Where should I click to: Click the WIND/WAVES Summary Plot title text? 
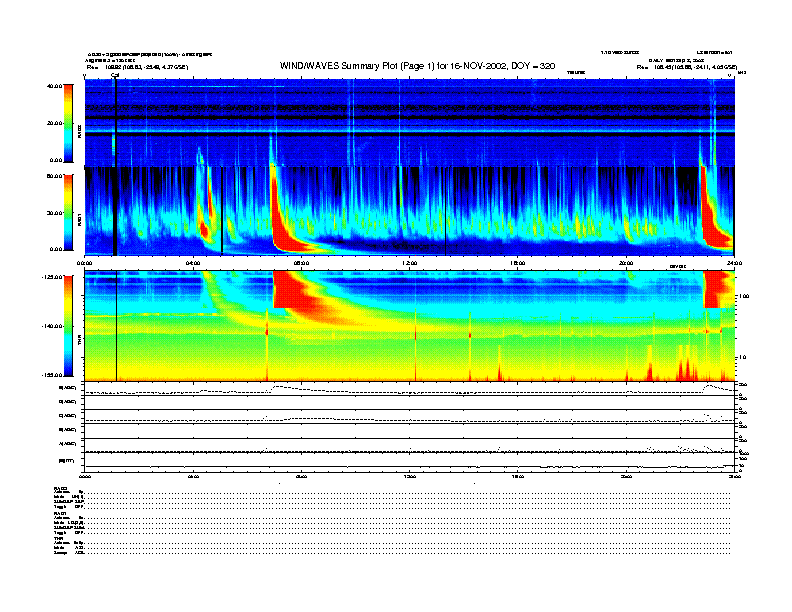pyautogui.click(x=417, y=66)
